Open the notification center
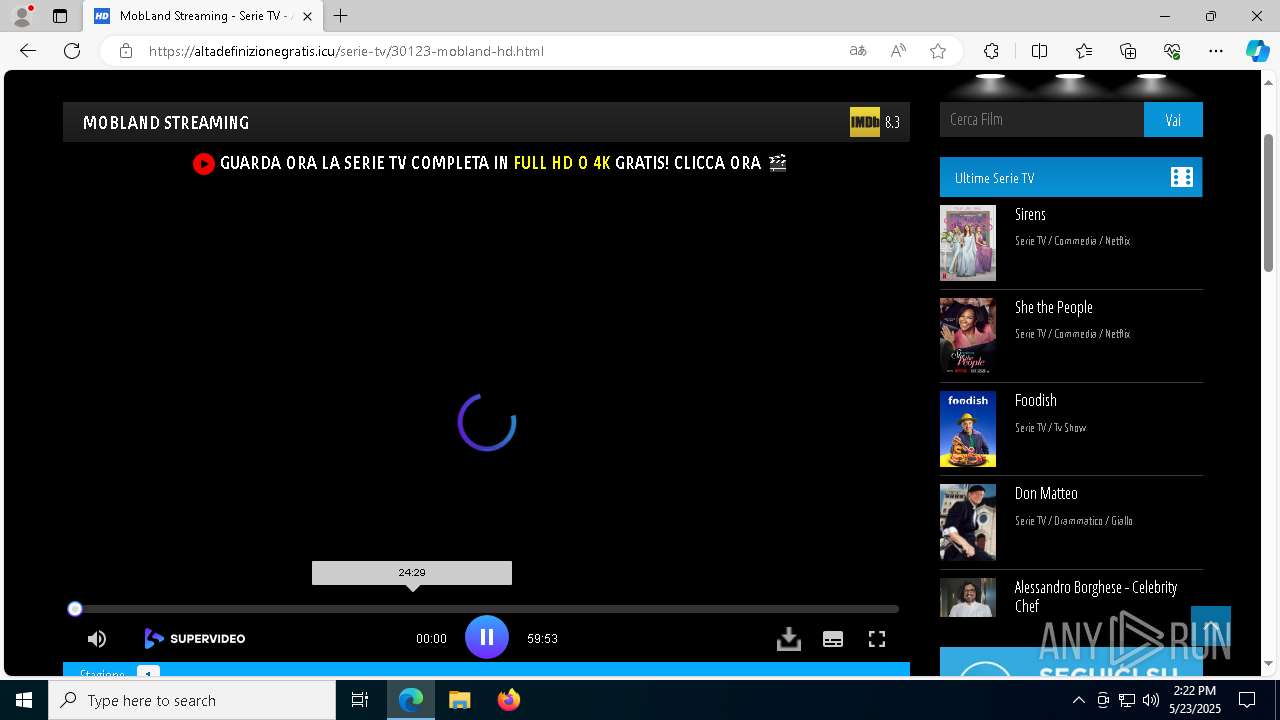The height and width of the screenshot is (720, 1280). coord(1247,700)
